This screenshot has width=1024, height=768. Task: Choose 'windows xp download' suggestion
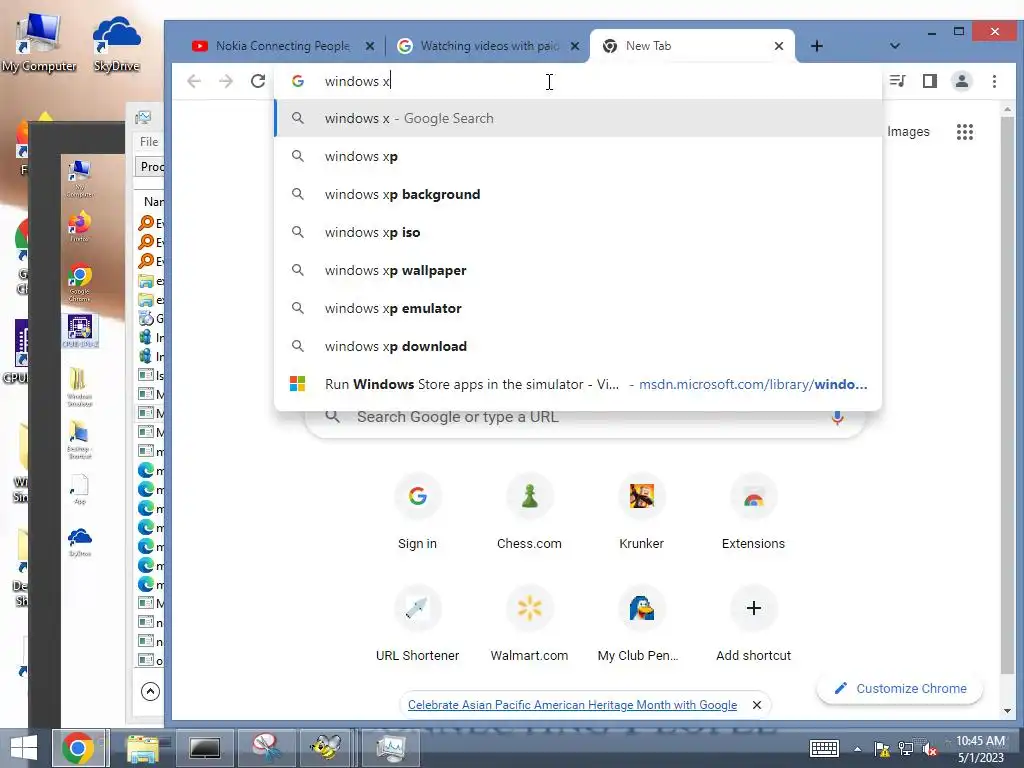pos(578,345)
